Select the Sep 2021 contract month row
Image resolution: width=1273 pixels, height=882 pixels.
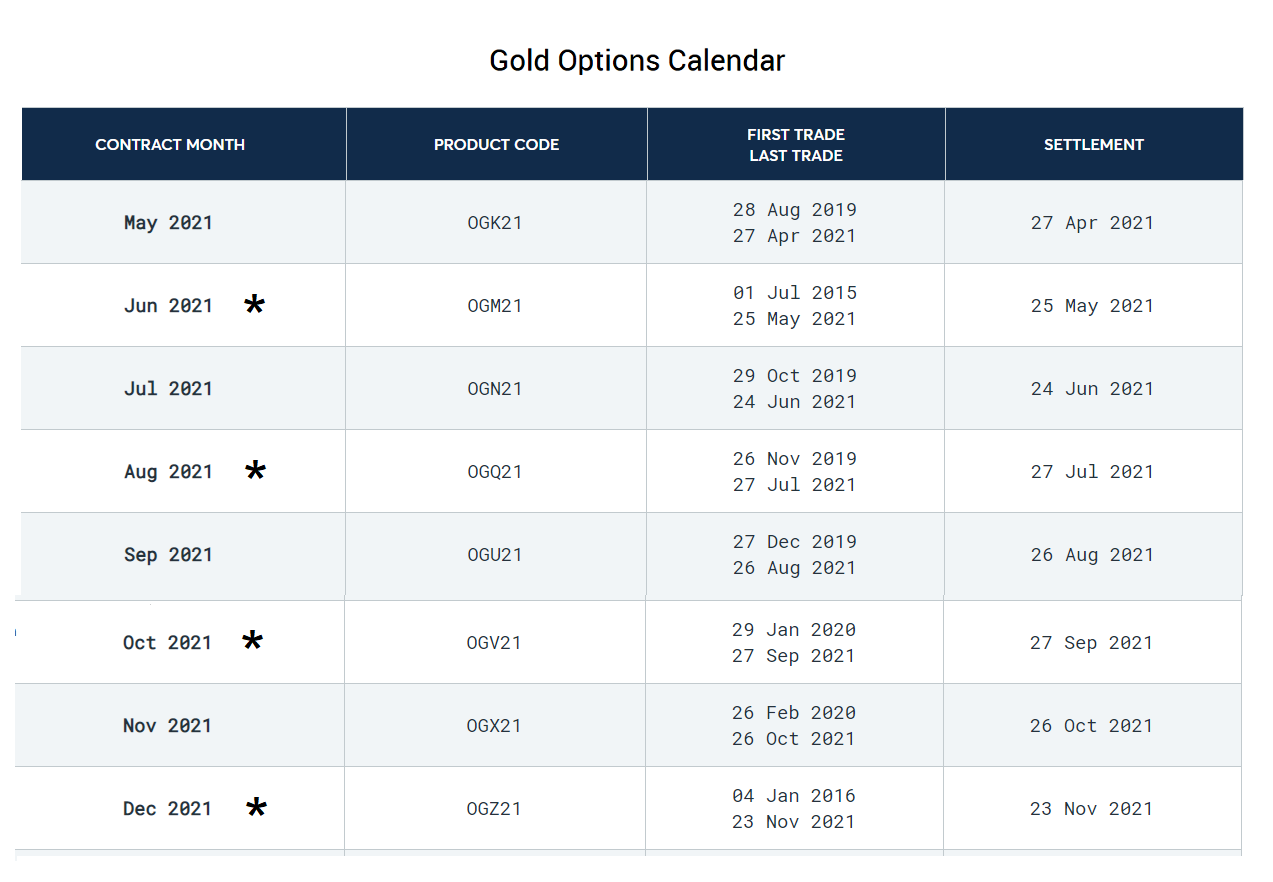click(168, 555)
